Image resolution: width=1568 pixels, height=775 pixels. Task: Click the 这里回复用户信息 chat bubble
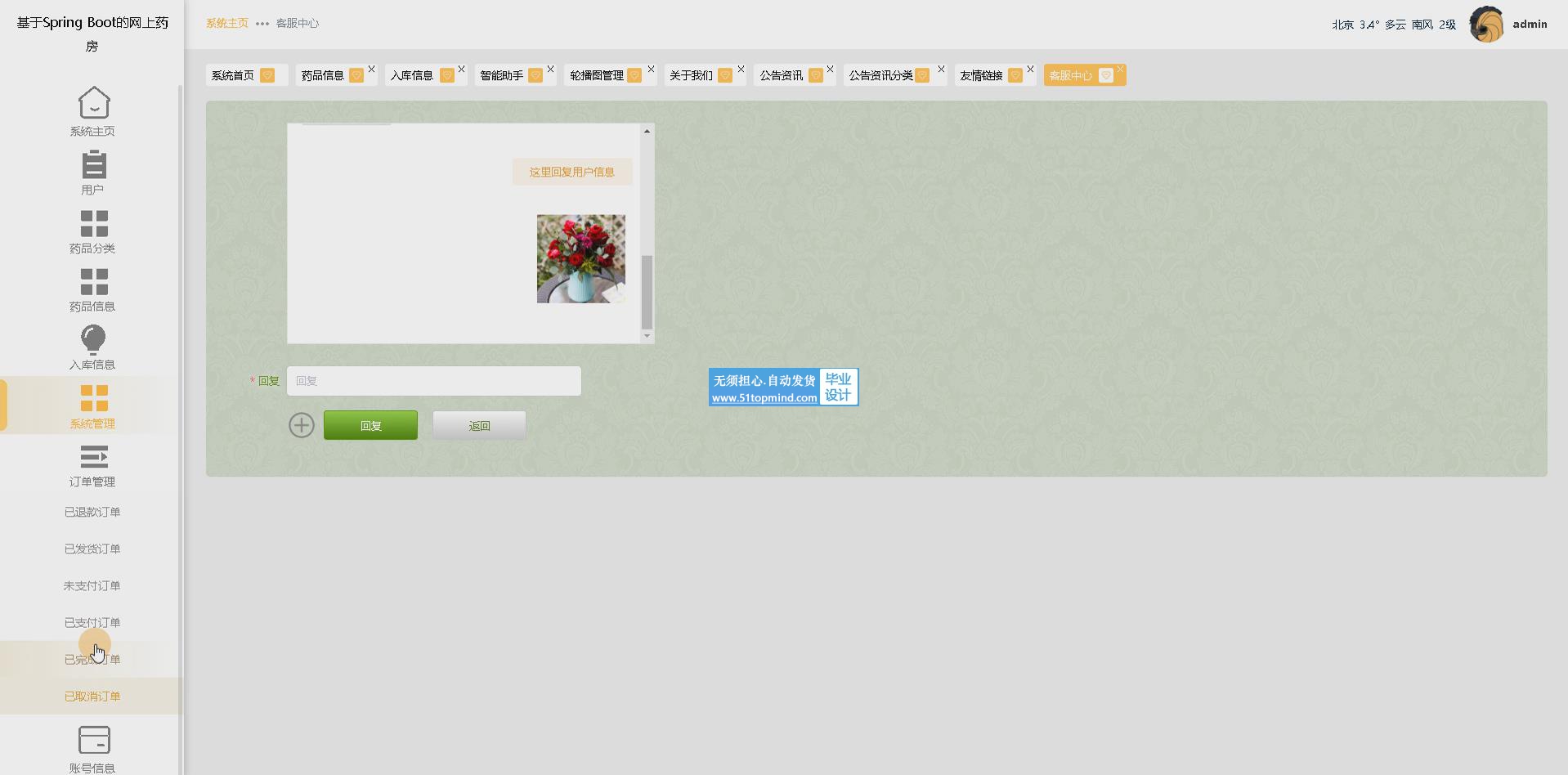[x=572, y=172]
